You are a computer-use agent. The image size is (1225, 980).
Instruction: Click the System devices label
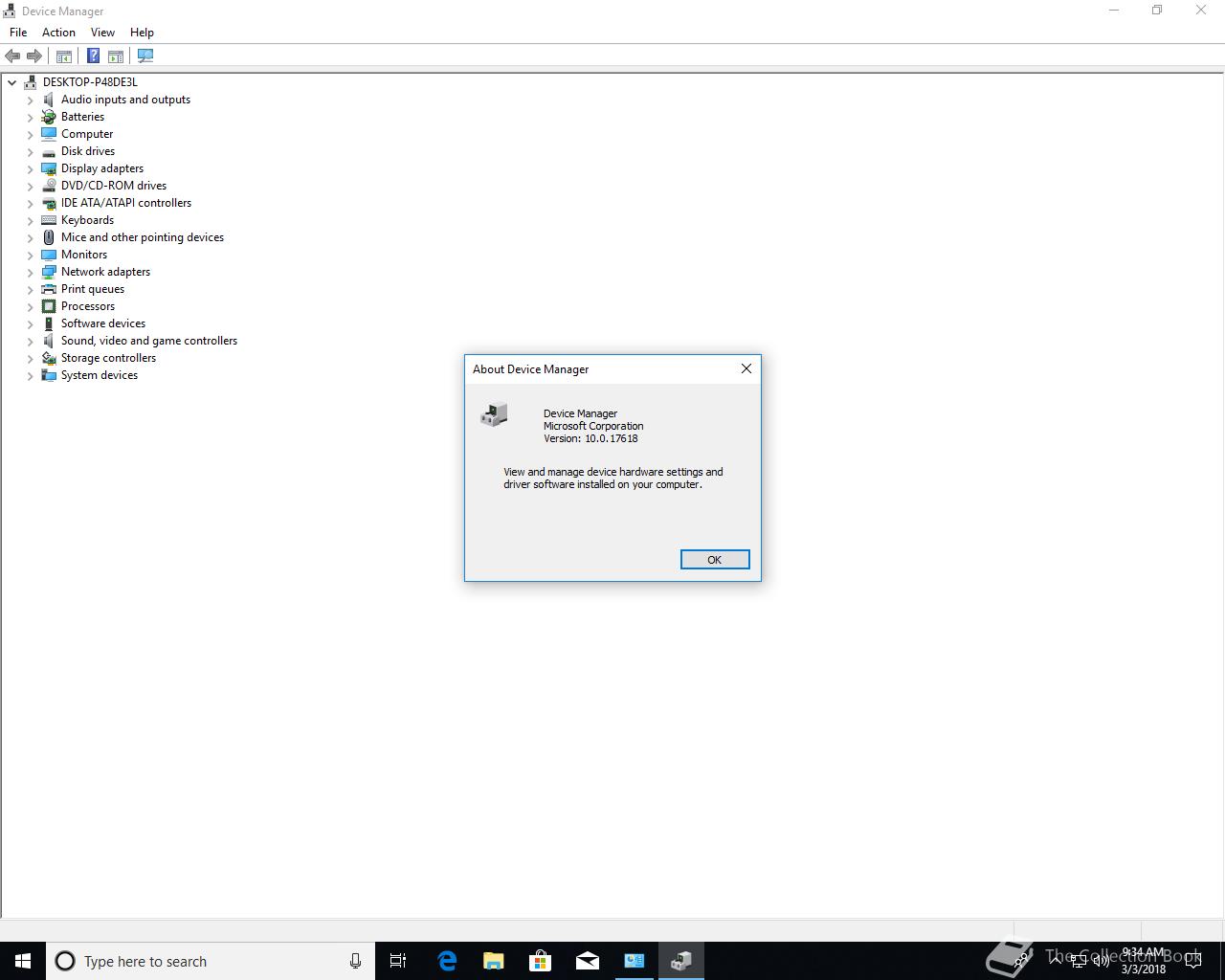pos(100,375)
